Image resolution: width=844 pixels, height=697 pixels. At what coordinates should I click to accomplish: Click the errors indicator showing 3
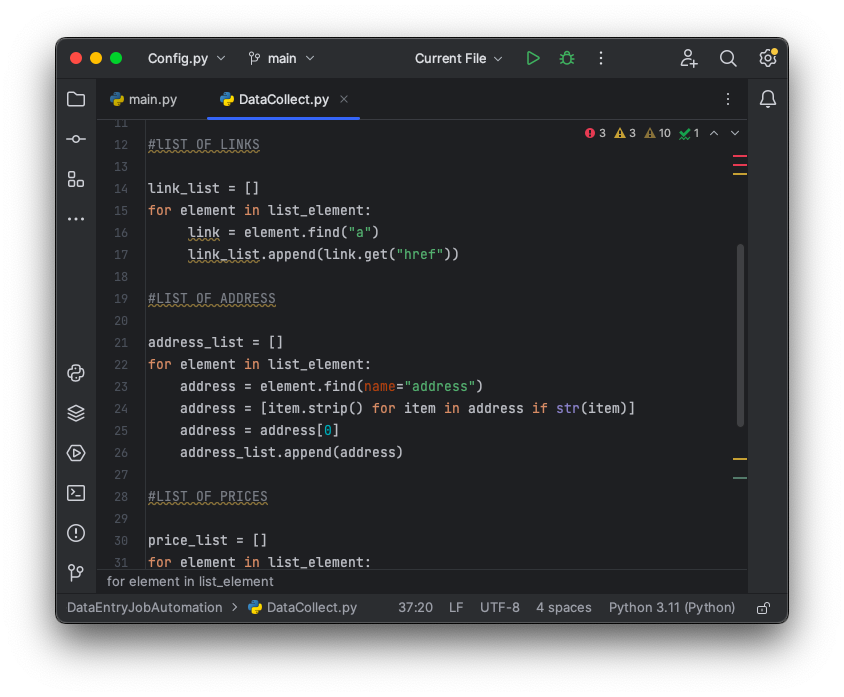(595, 133)
